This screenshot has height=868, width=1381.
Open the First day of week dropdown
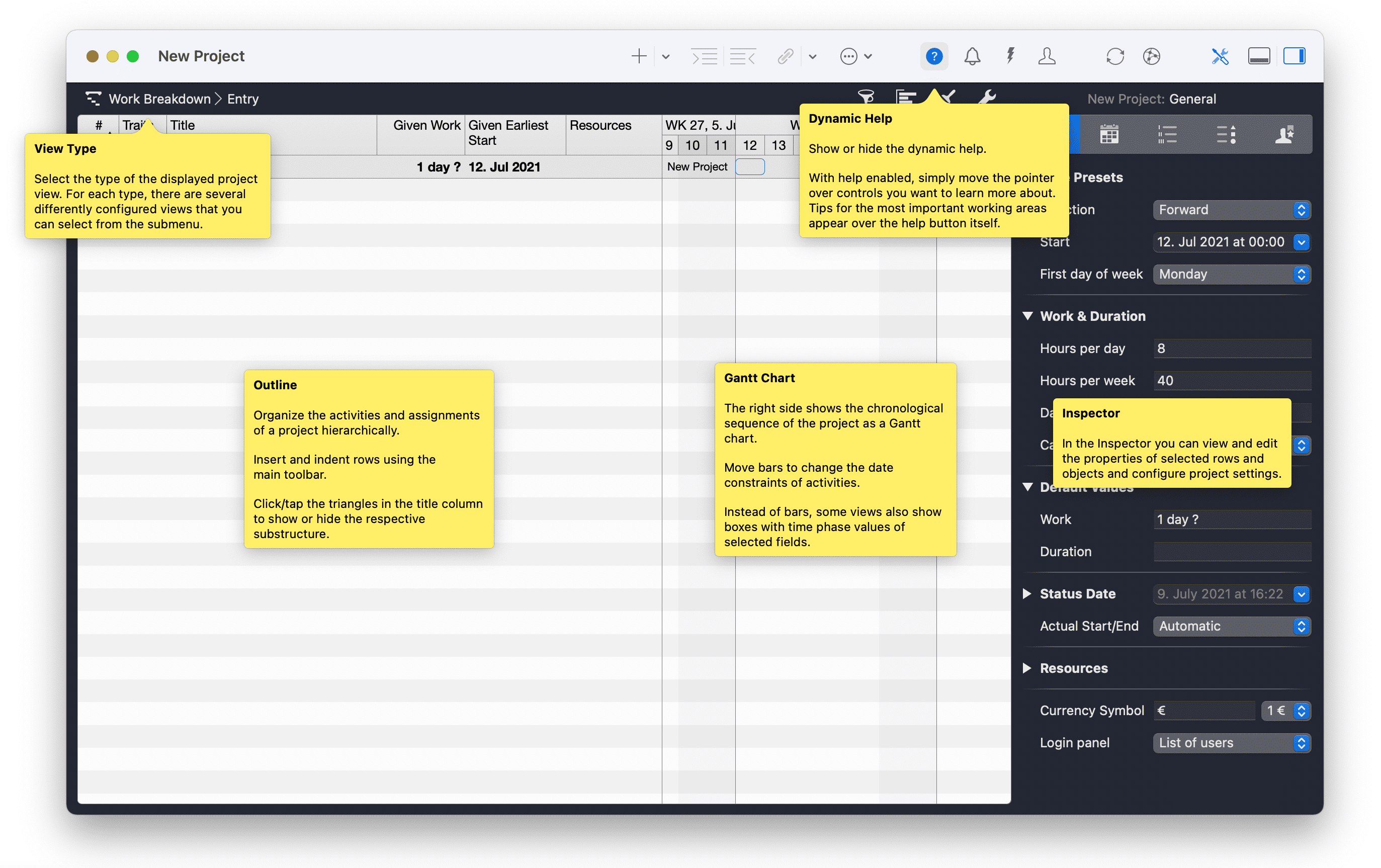point(1231,274)
